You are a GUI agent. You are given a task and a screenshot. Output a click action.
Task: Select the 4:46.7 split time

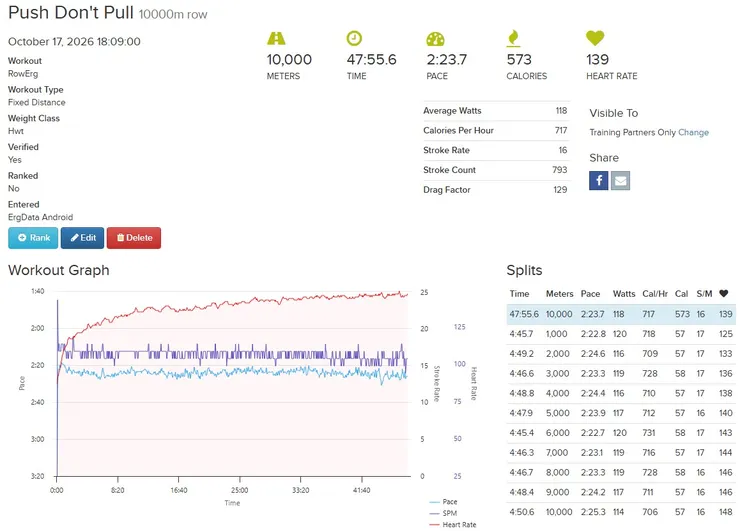click(521, 473)
